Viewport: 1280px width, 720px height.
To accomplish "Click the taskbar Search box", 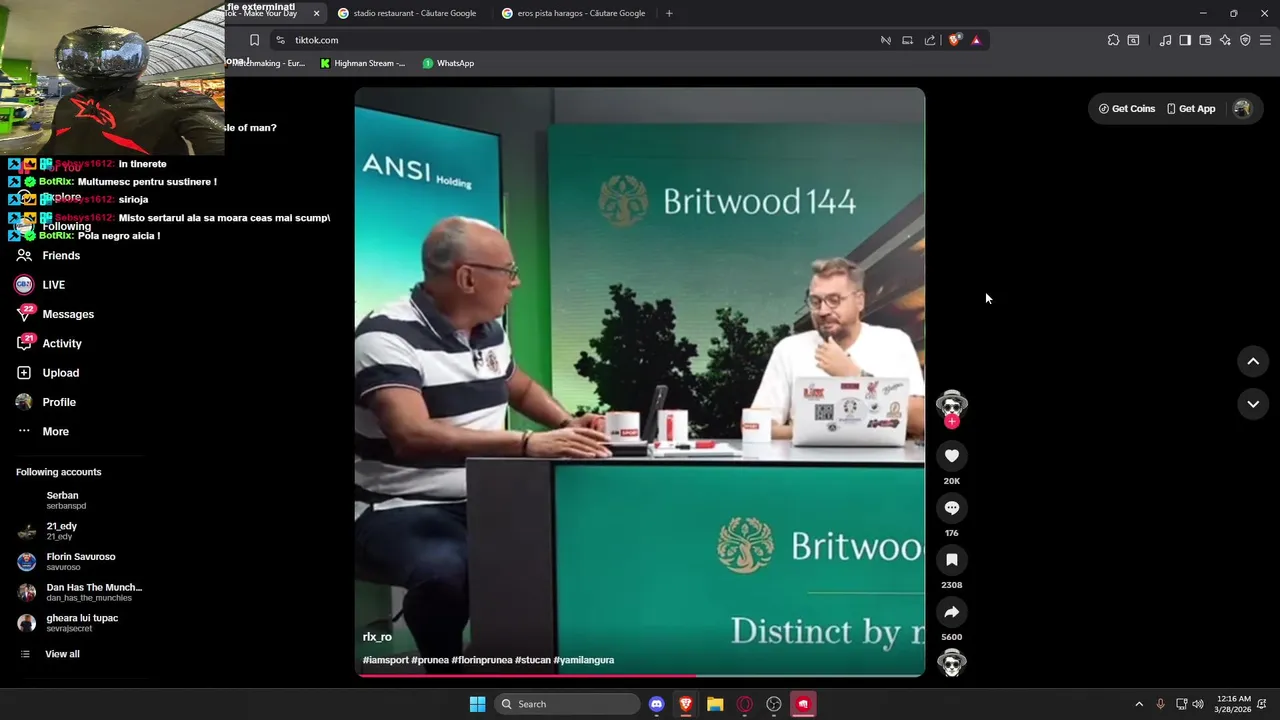I will click(567, 704).
